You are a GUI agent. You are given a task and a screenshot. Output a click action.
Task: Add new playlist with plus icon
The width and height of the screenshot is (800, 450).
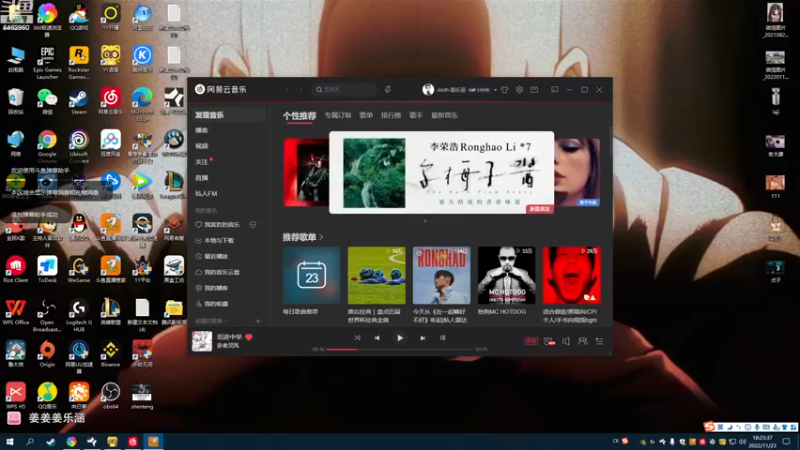(x=258, y=321)
